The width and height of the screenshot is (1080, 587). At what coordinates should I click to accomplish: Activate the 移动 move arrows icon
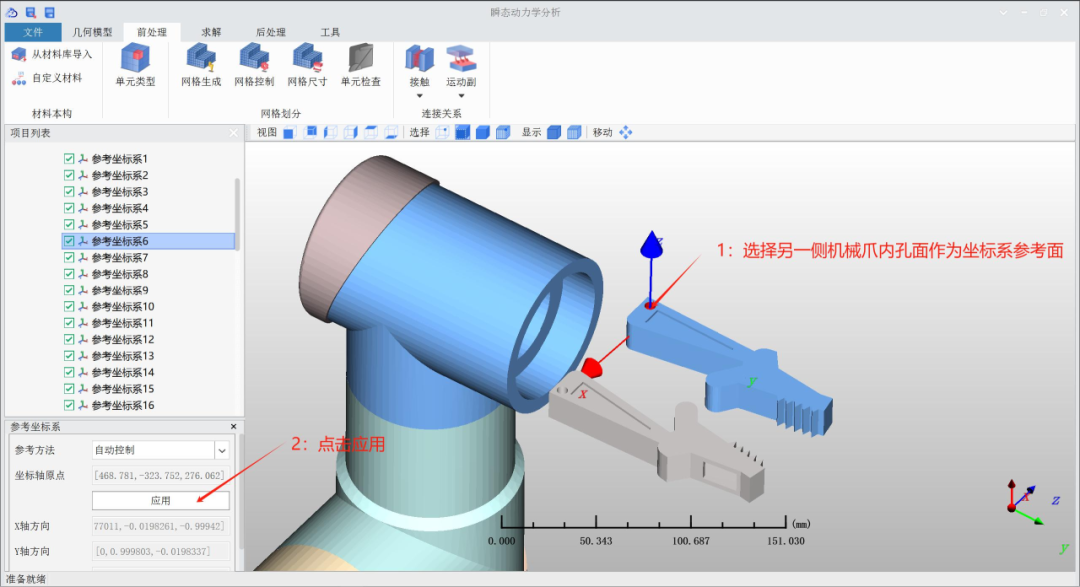pyautogui.click(x=625, y=132)
